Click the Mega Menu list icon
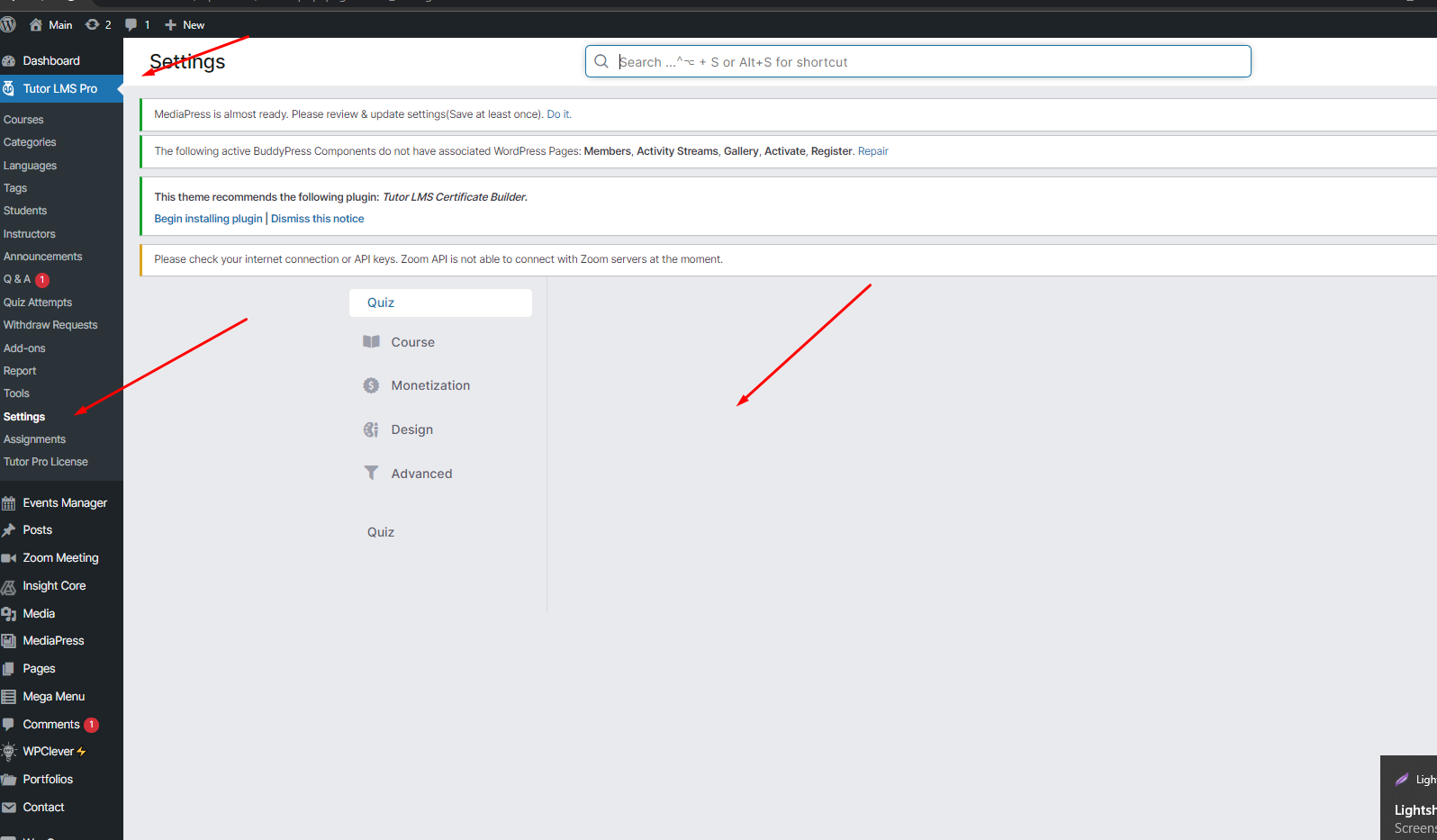Screen dimensions: 1437x840 coord(9,697)
